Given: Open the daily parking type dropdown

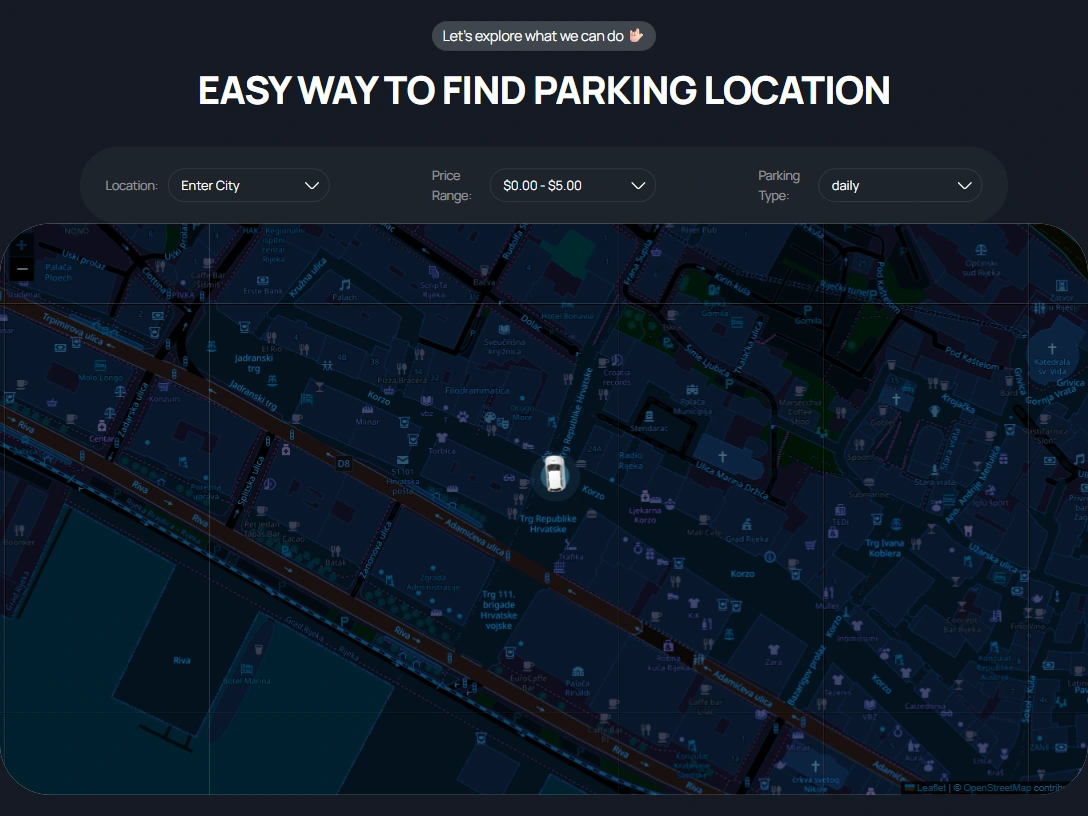Looking at the screenshot, I should [900, 185].
